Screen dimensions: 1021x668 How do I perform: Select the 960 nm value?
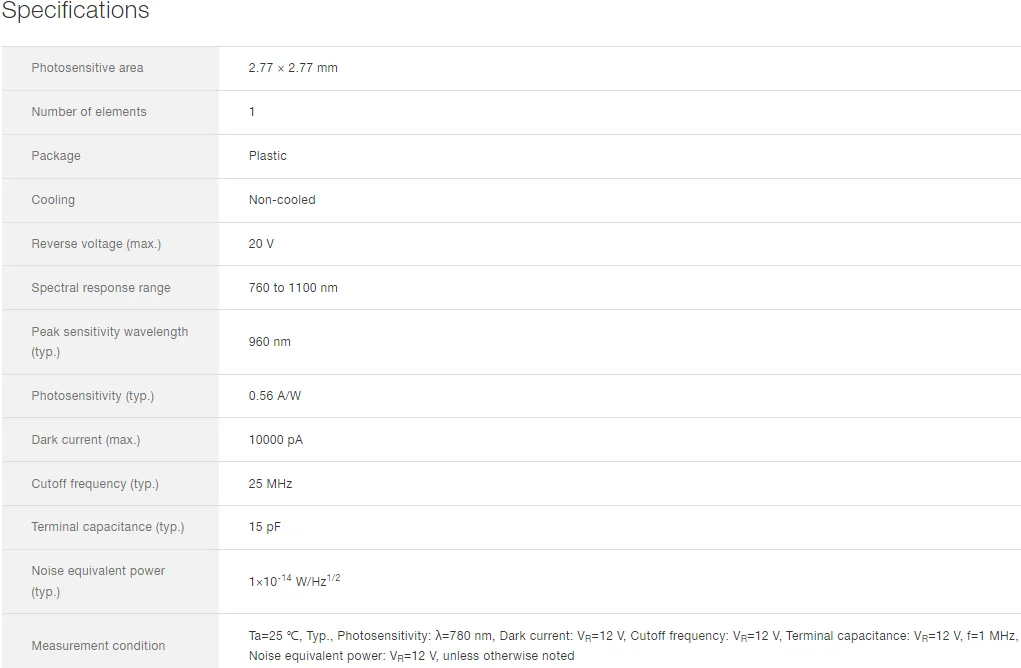pyautogui.click(x=270, y=342)
